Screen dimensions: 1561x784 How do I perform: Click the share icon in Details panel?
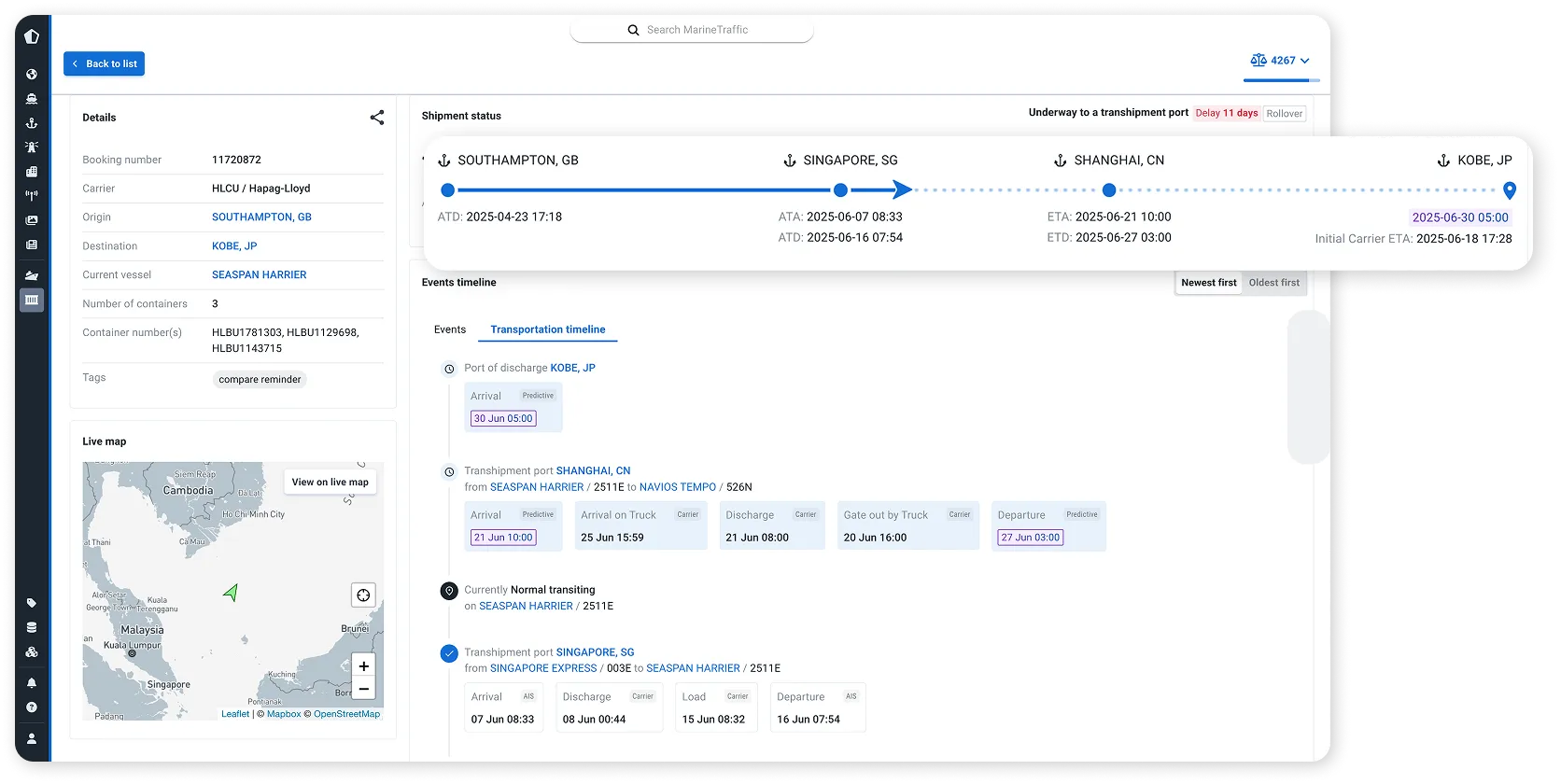tap(377, 118)
